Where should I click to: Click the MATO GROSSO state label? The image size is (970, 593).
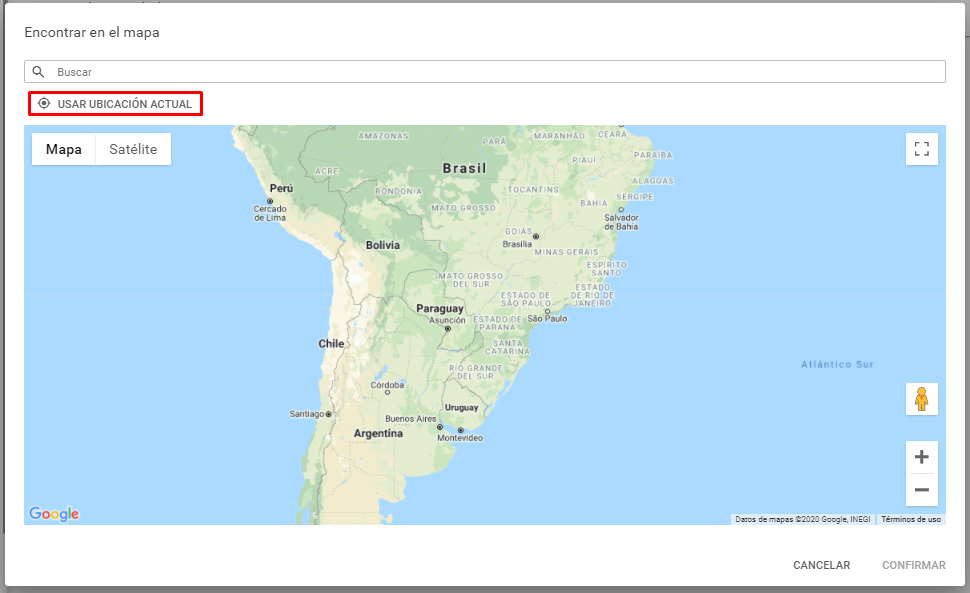(463, 208)
